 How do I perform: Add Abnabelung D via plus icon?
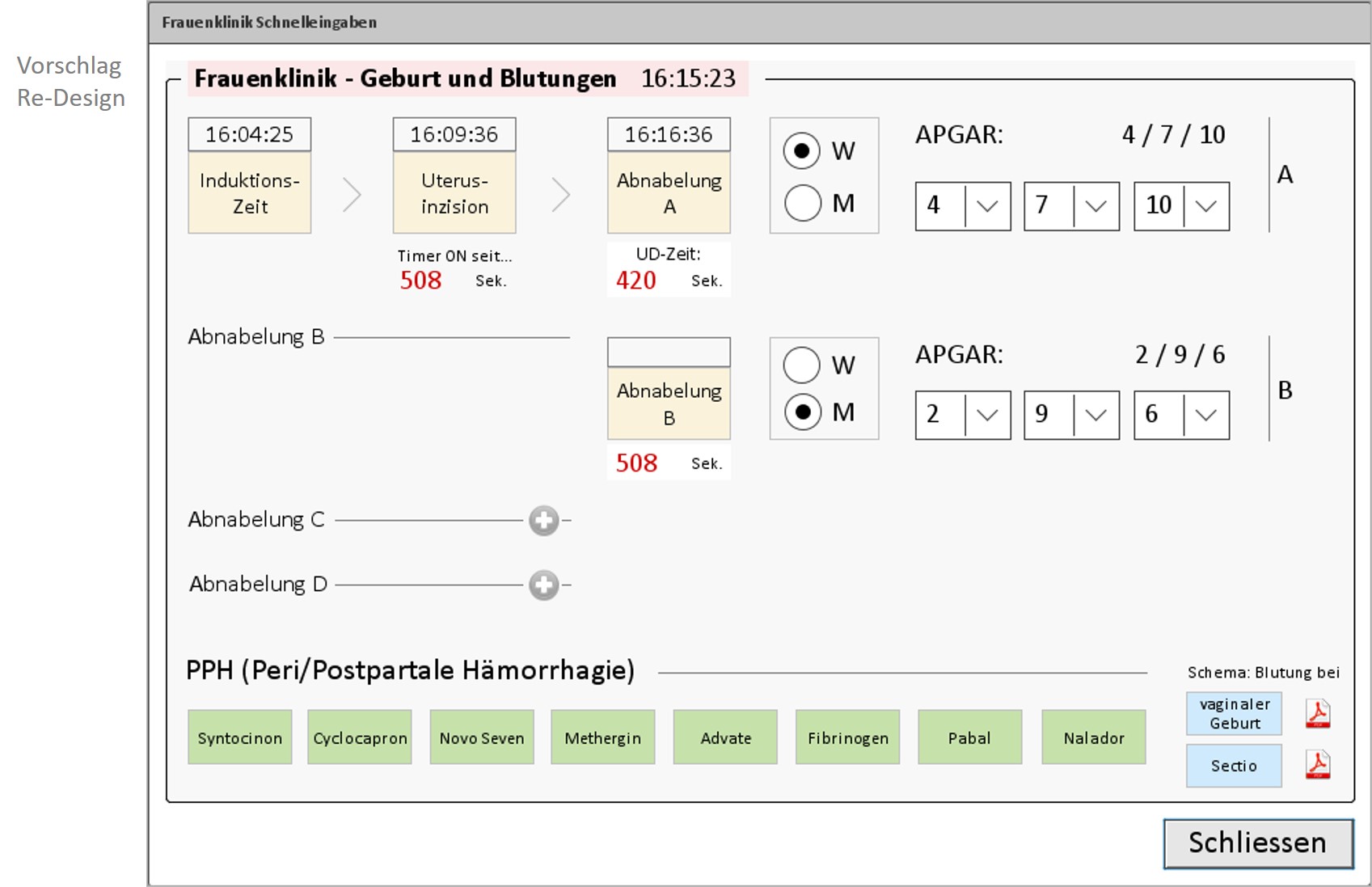coord(543,585)
